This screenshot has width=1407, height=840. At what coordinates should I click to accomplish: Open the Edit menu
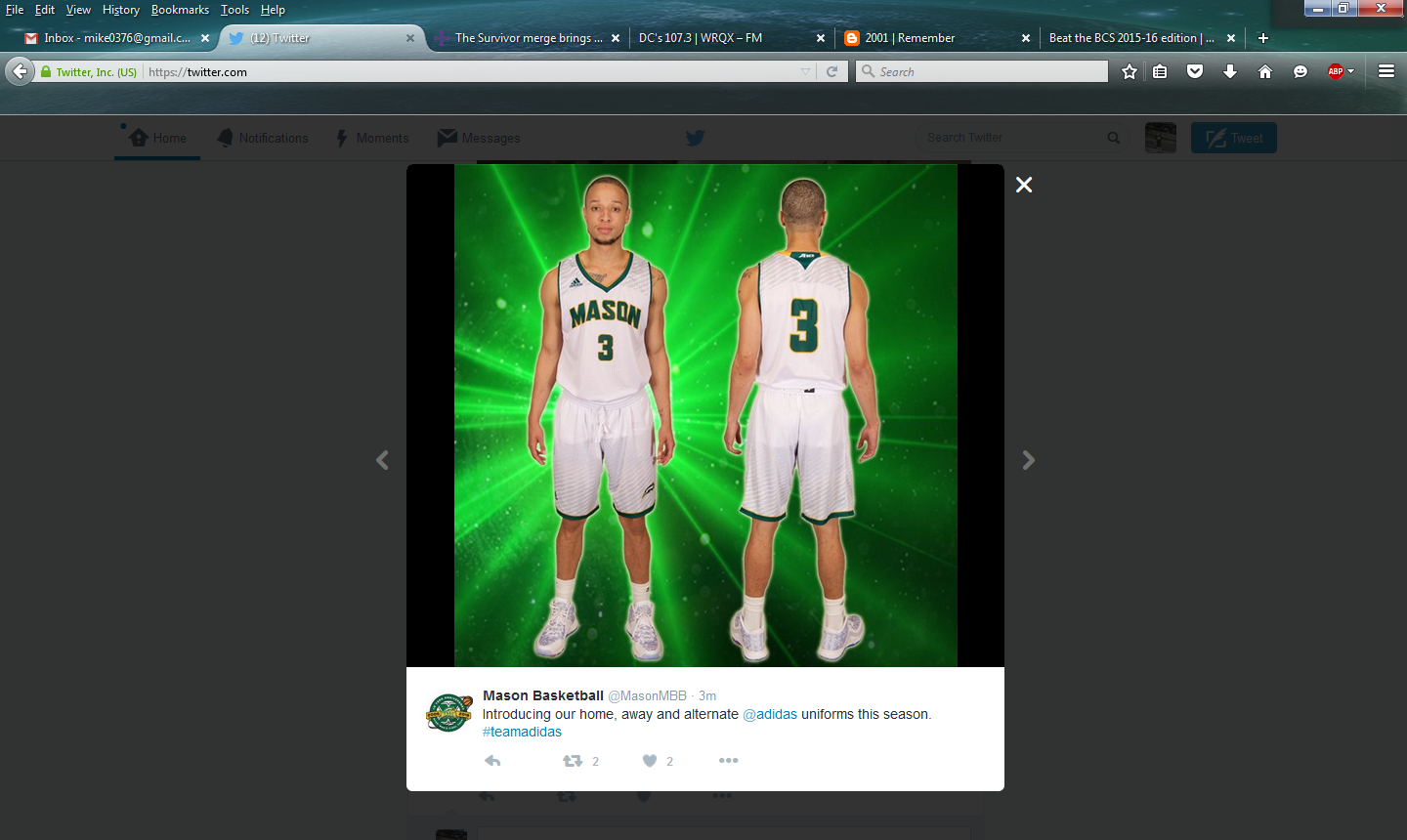point(45,10)
